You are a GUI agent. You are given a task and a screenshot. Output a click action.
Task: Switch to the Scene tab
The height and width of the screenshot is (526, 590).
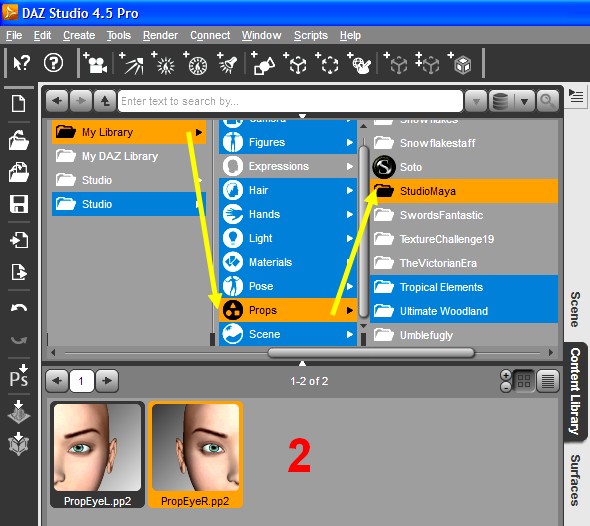tap(575, 309)
